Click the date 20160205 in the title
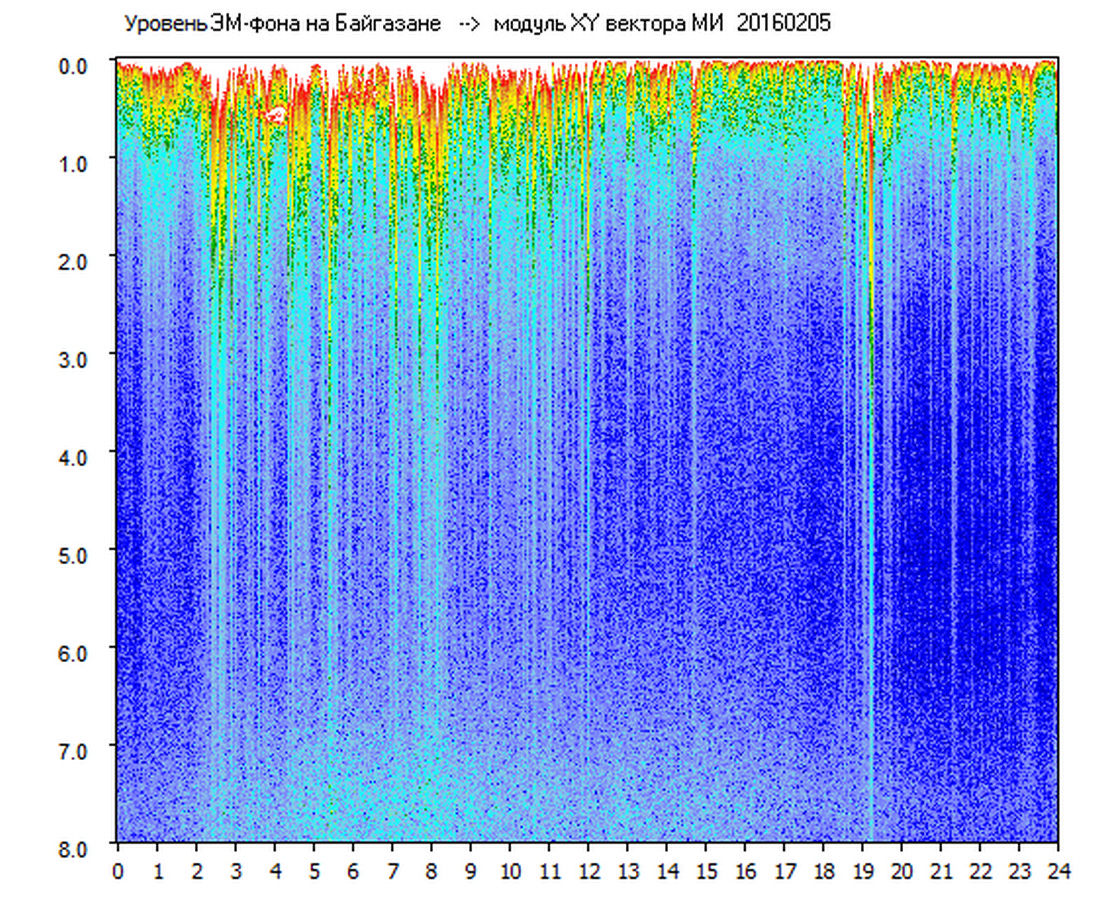This screenshot has width=1096, height=900. 783,24
